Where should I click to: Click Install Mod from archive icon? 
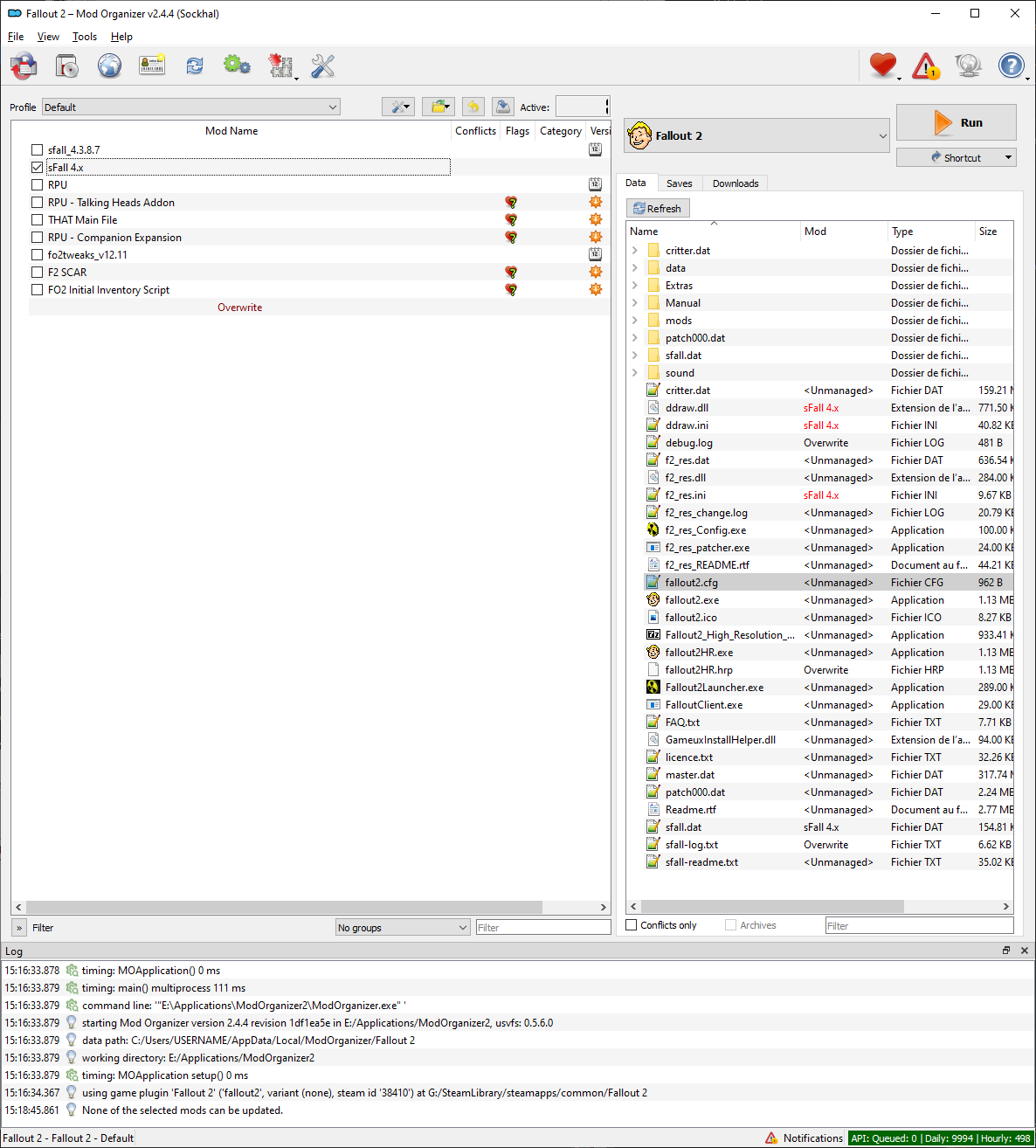tap(66, 66)
